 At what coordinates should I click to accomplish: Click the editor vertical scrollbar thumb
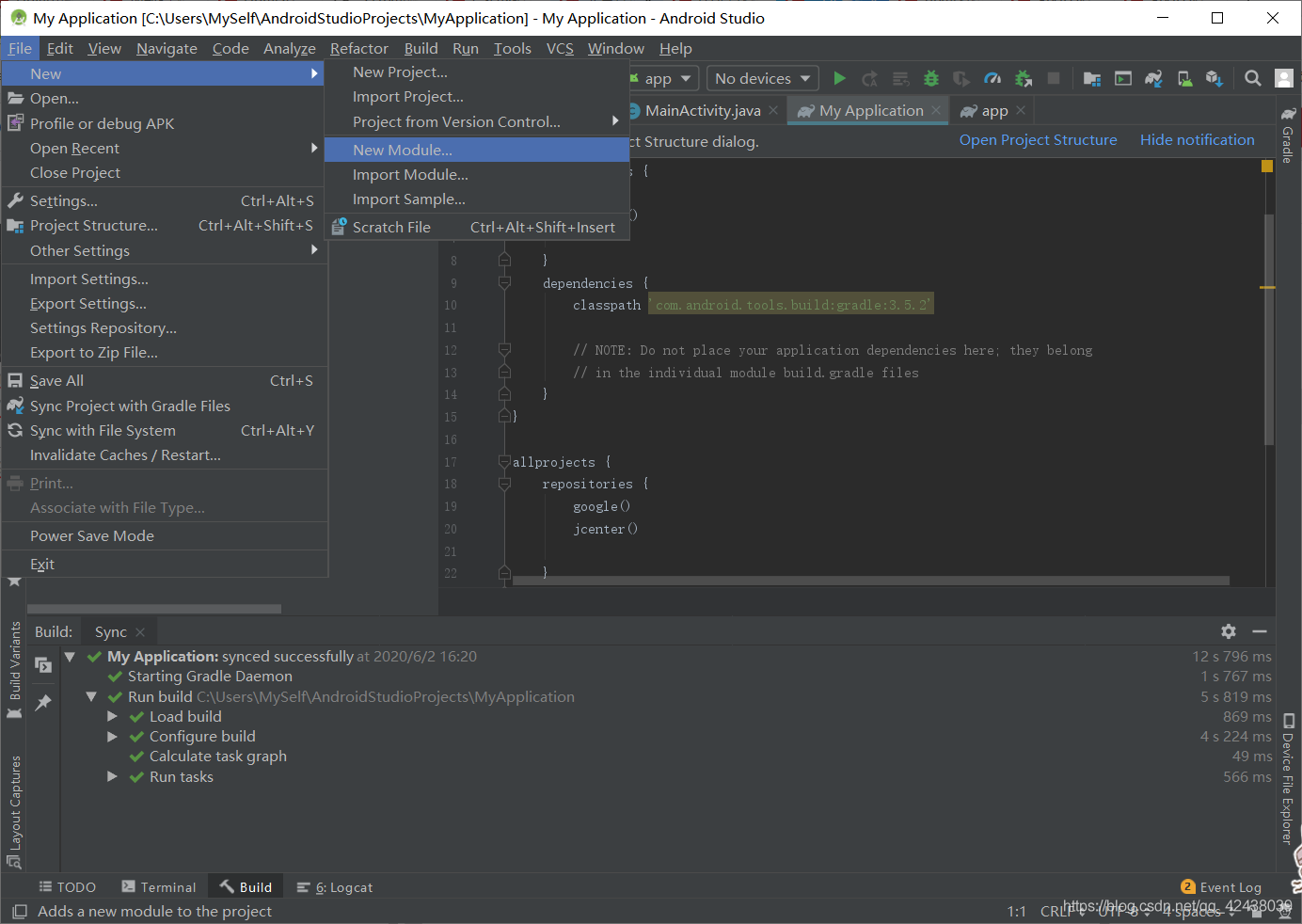pyautogui.click(x=1268, y=329)
